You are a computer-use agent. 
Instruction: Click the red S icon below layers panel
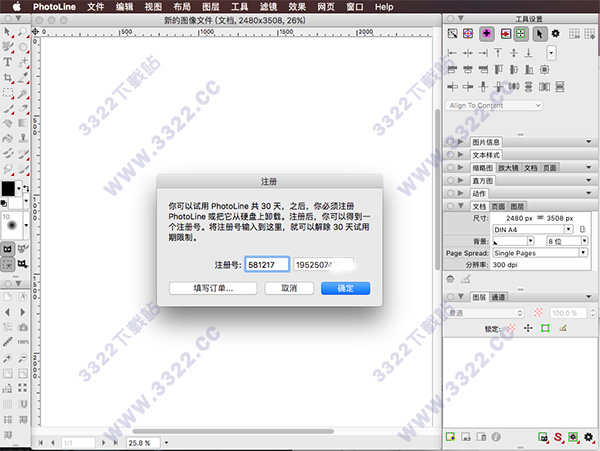click(558, 437)
